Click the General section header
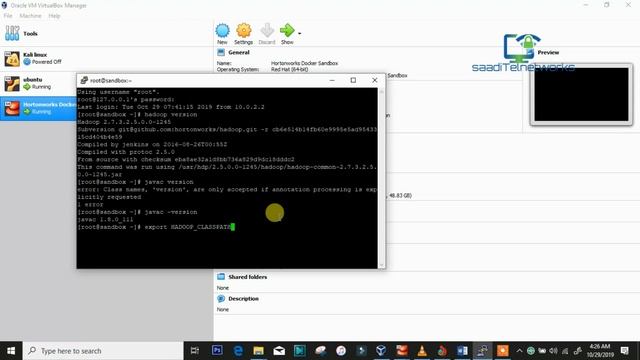 [239, 53]
